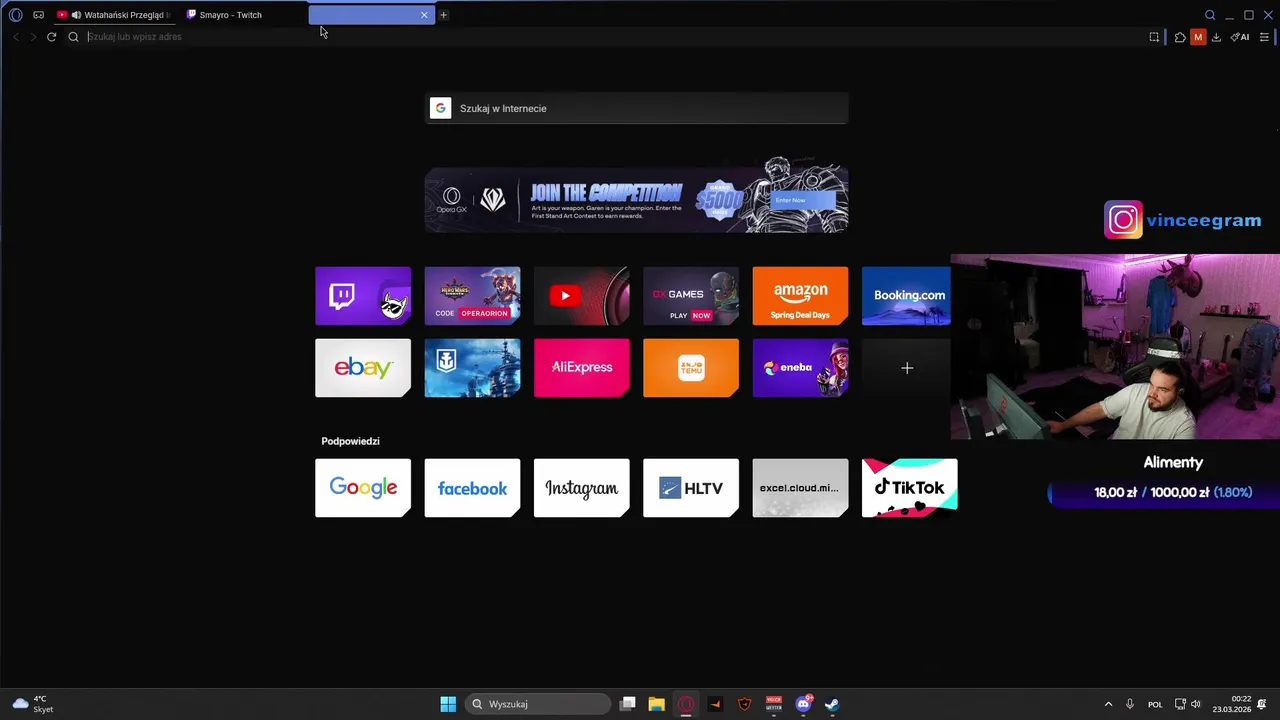This screenshot has height=720, width=1280.
Task: Open the AliExpress speed dial tile
Action: pyautogui.click(x=582, y=367)
